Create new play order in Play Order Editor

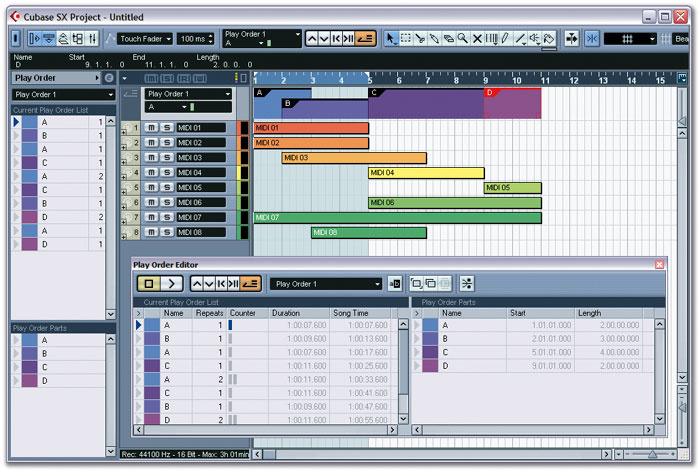click(x=417, y=284)
